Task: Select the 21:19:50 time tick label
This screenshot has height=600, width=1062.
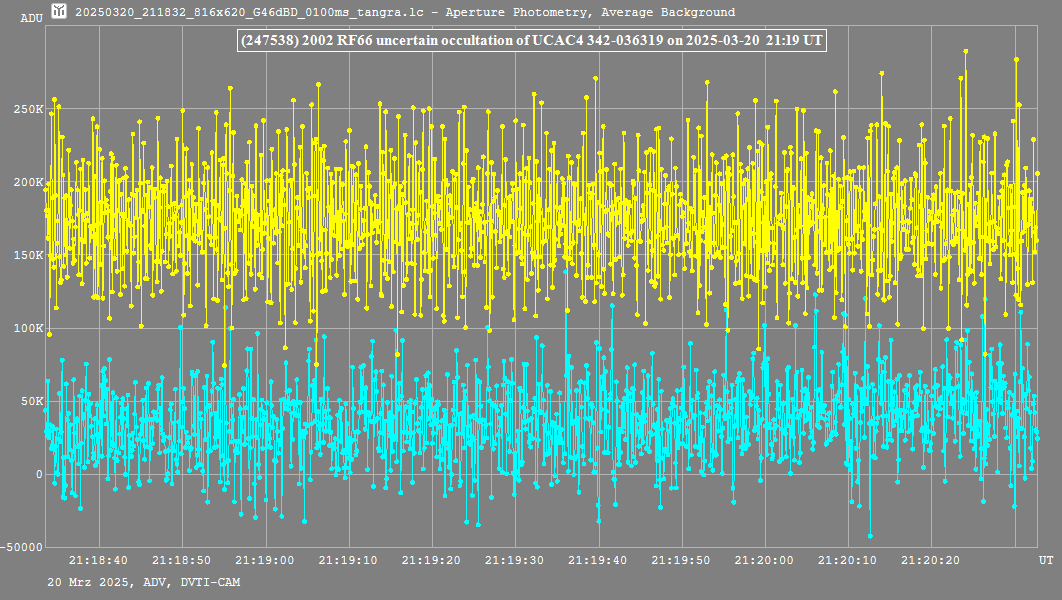Action: tap(682, 560)
